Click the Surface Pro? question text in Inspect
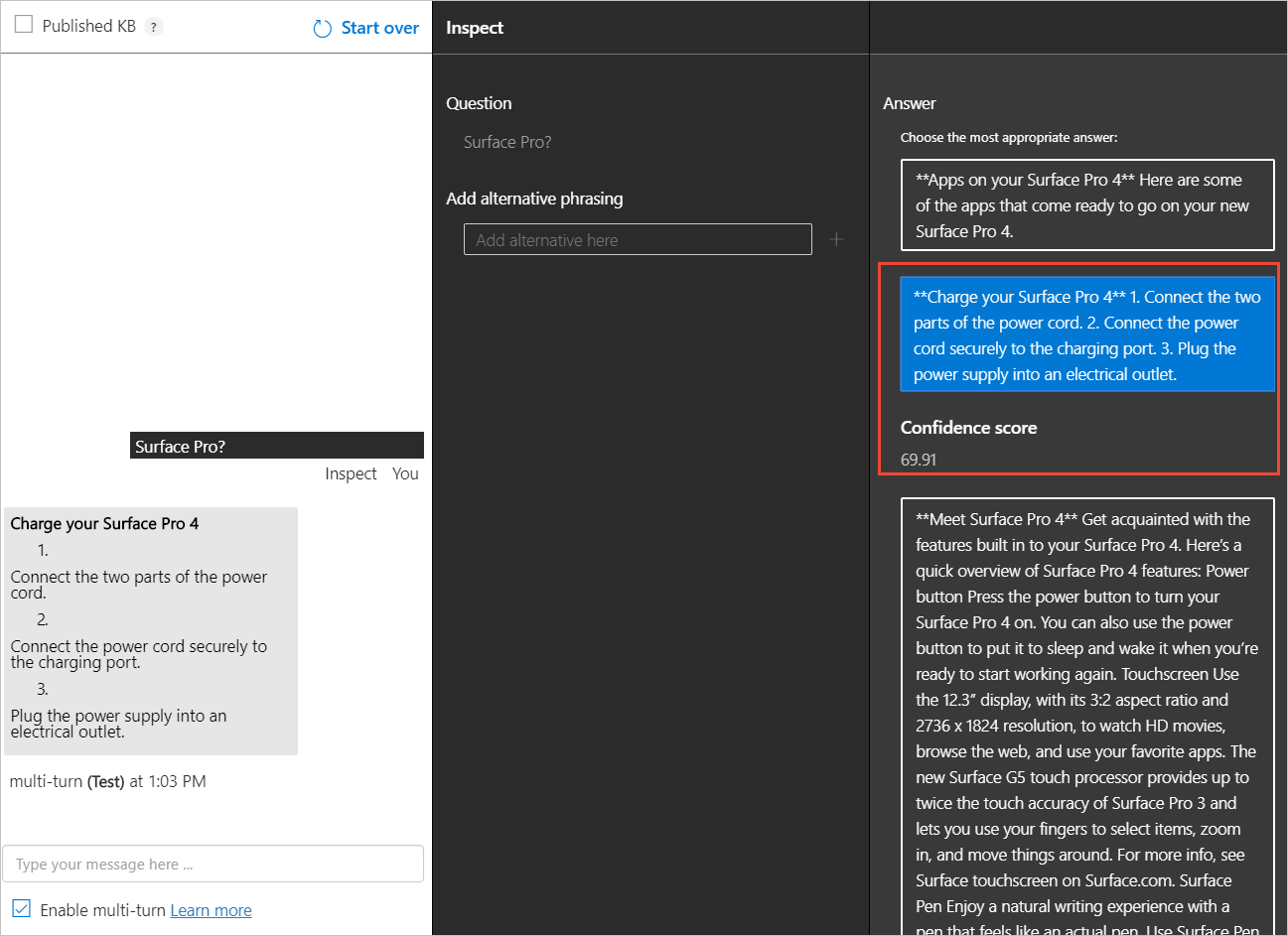 [507, 142]
